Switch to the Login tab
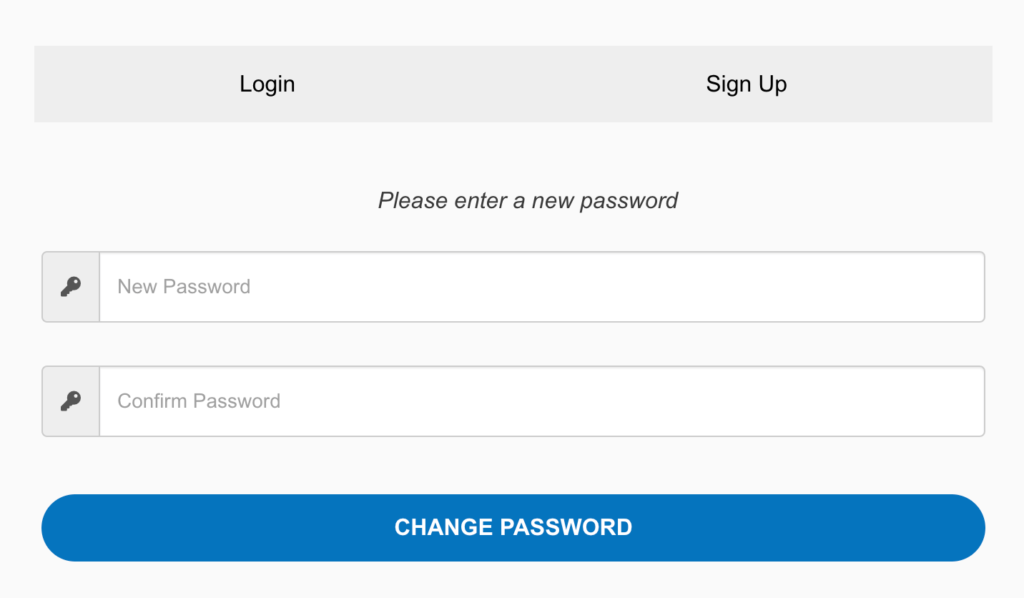The height and width of the screenshot is (598, 1024). point(267,84)
